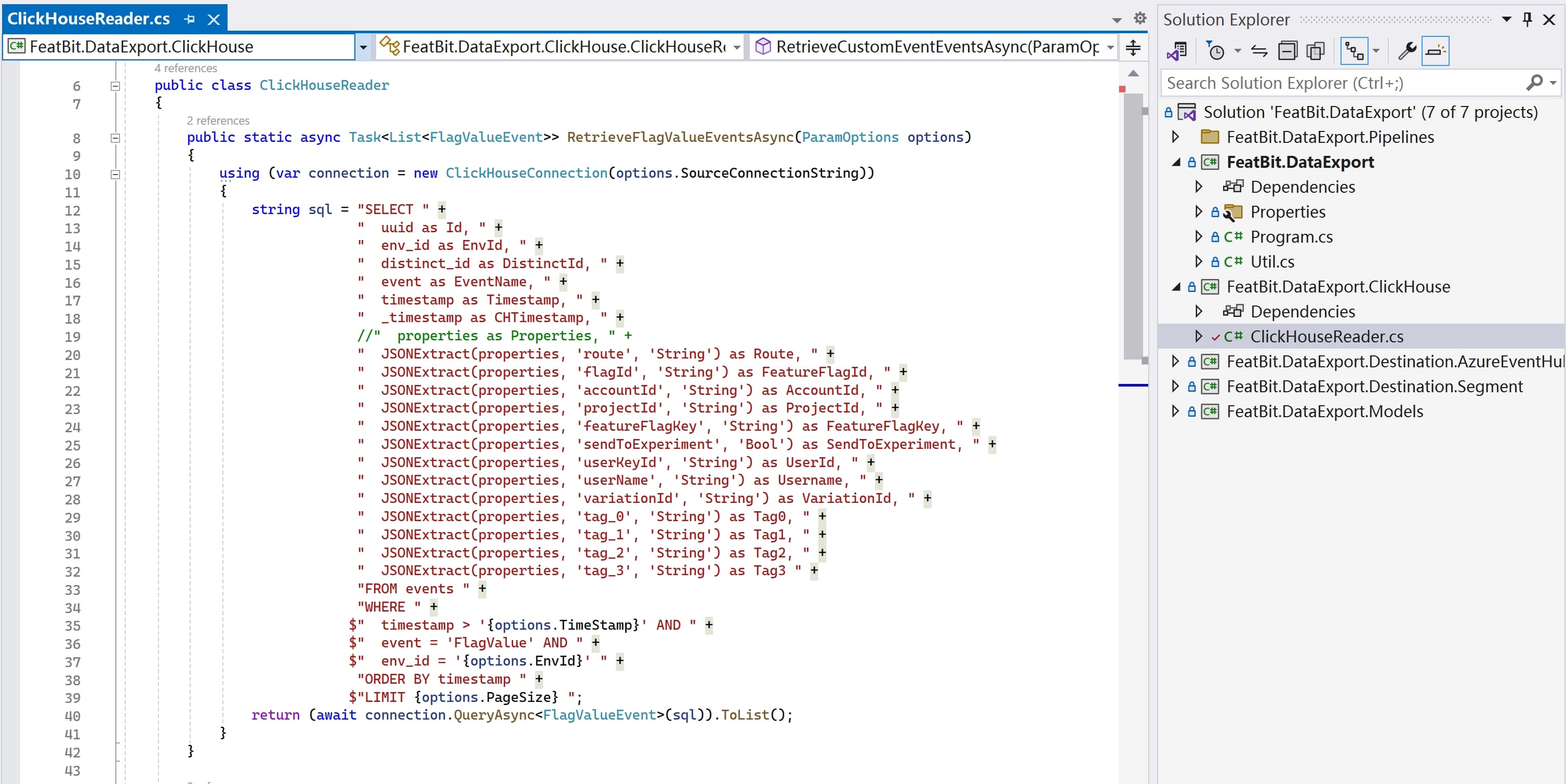
Task: Expand the FeatBit.DataExport.Models project node
Action: (1175, 411)
